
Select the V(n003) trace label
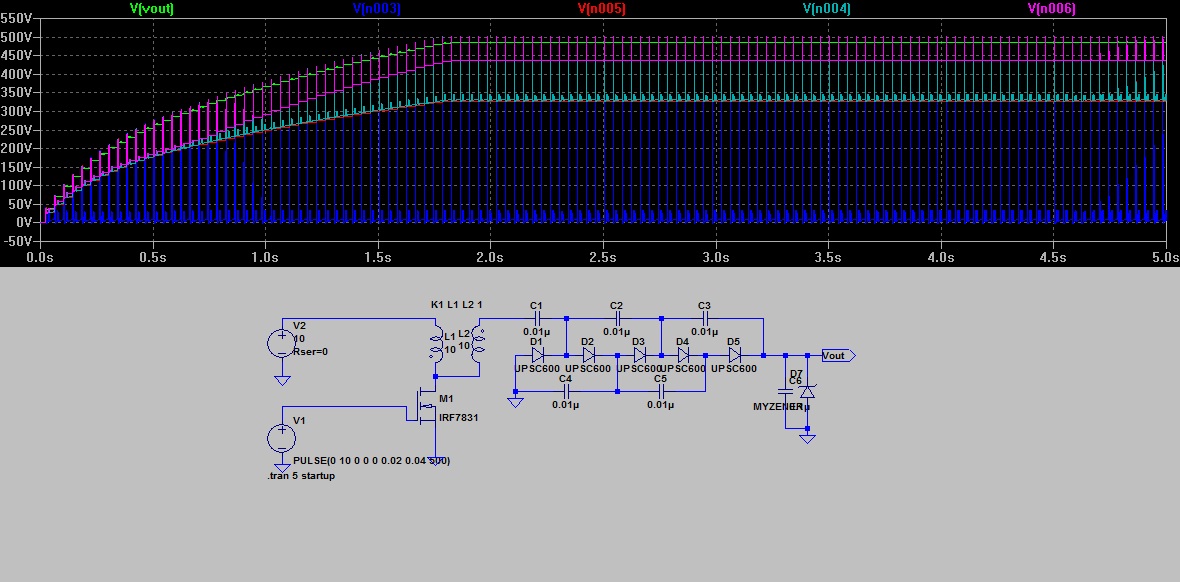point(376,8)
